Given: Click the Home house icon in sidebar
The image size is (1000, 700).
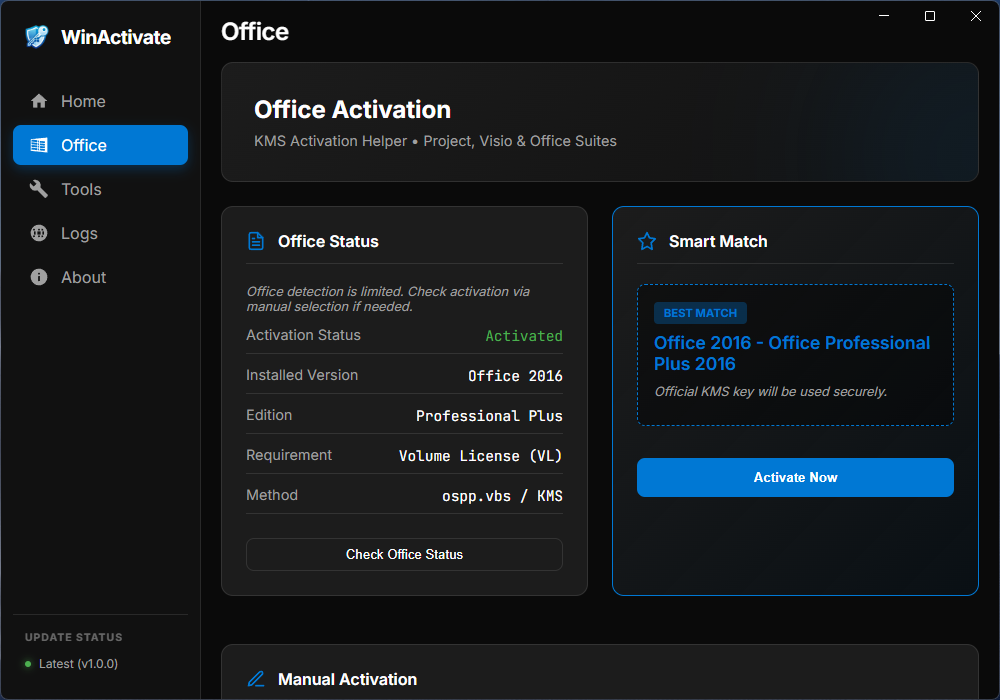Looking at the screenshot, I should coord(39,101).
